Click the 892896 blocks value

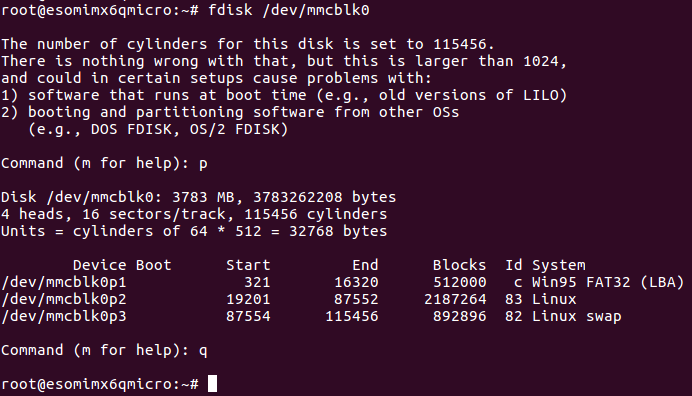coord(459,317)
